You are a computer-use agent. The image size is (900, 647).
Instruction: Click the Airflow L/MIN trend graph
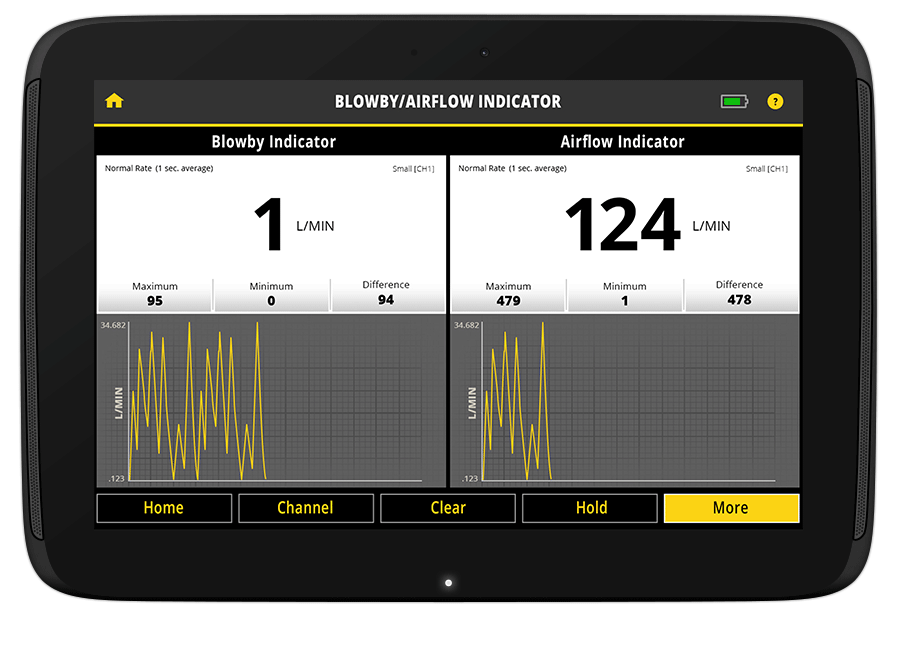point(625,400)
